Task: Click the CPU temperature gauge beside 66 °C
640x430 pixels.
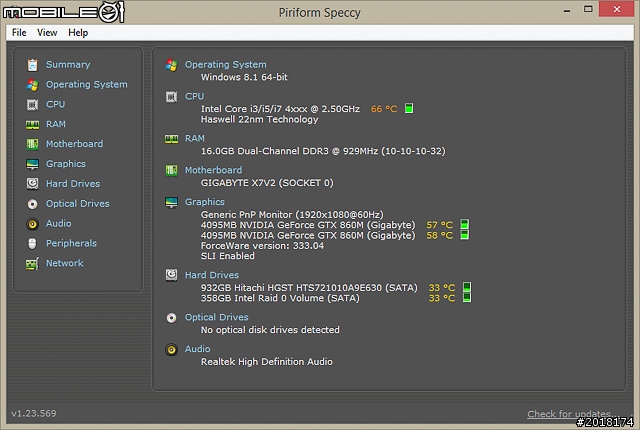Action: coord(409,108)
